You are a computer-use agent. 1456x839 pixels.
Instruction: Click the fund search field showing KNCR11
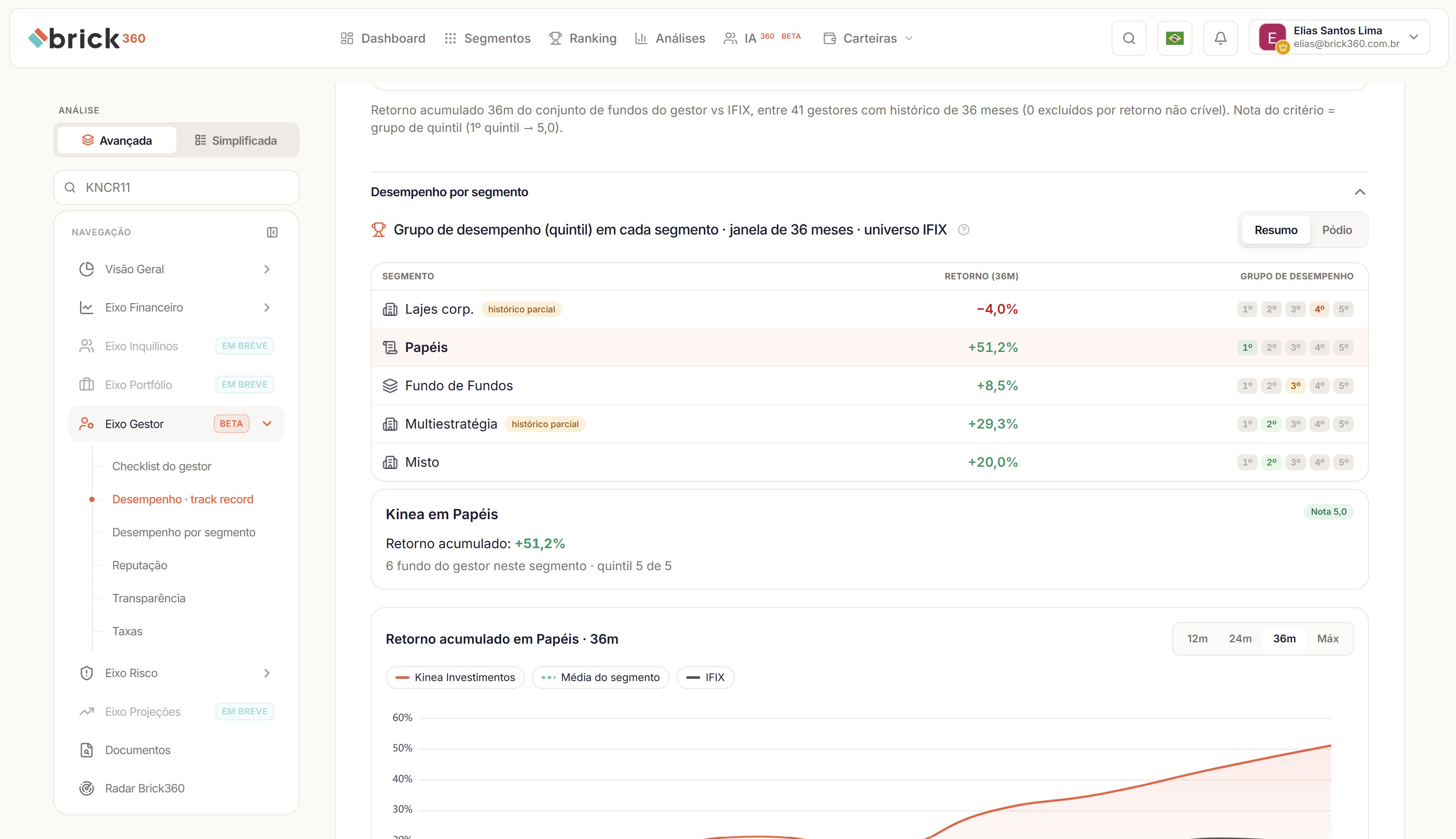176,187
